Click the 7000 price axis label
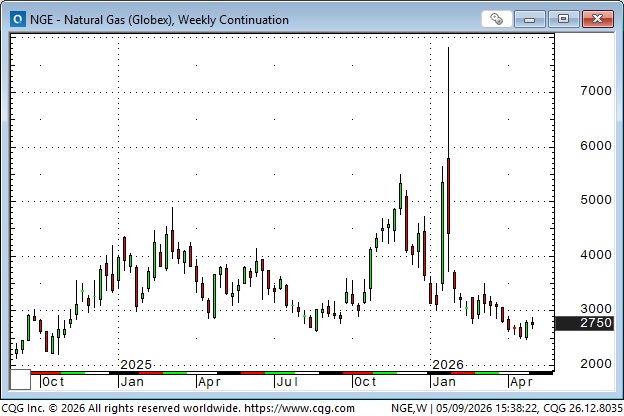This screenshot has width=624, height=416. 595,91
